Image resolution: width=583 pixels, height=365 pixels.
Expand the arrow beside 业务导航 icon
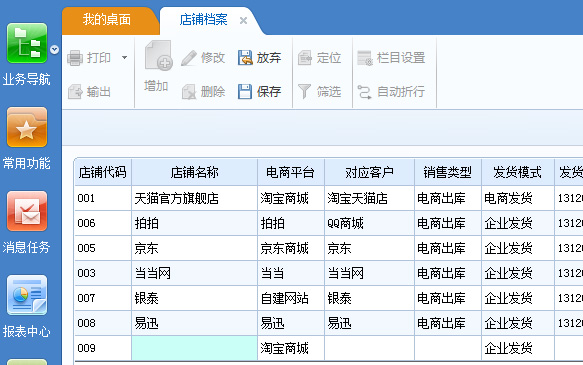54,49
